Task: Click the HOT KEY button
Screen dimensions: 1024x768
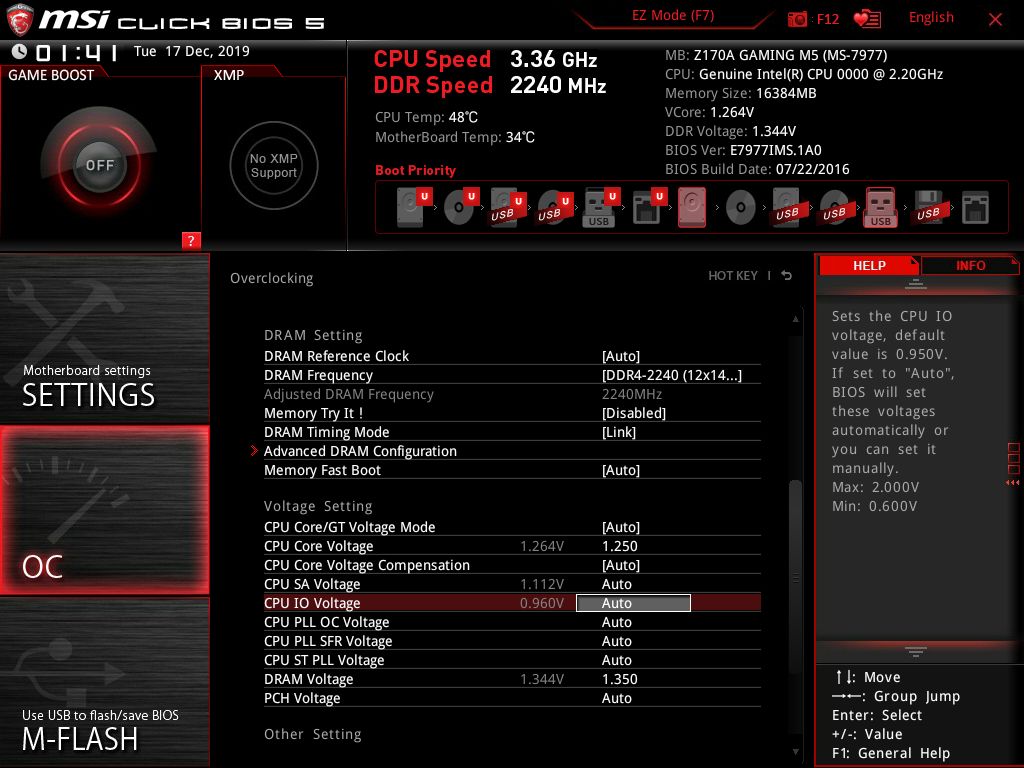Action: (733, 276)
